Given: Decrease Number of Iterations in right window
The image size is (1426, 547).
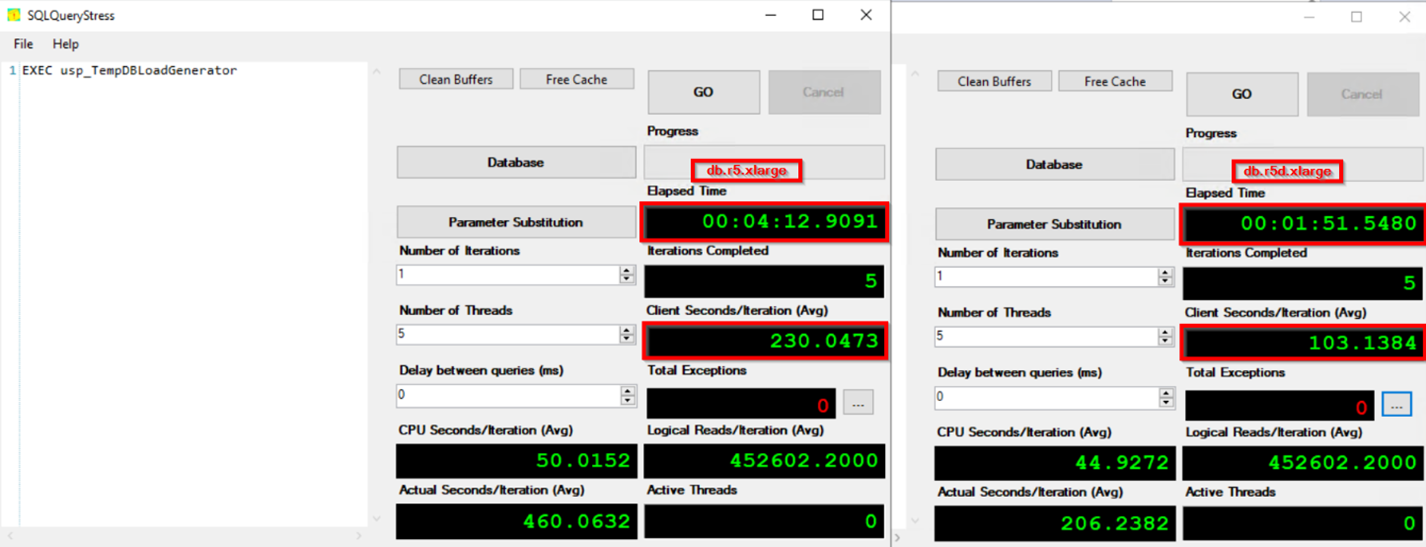Looking at the screenshot, I should (1166, 282).
